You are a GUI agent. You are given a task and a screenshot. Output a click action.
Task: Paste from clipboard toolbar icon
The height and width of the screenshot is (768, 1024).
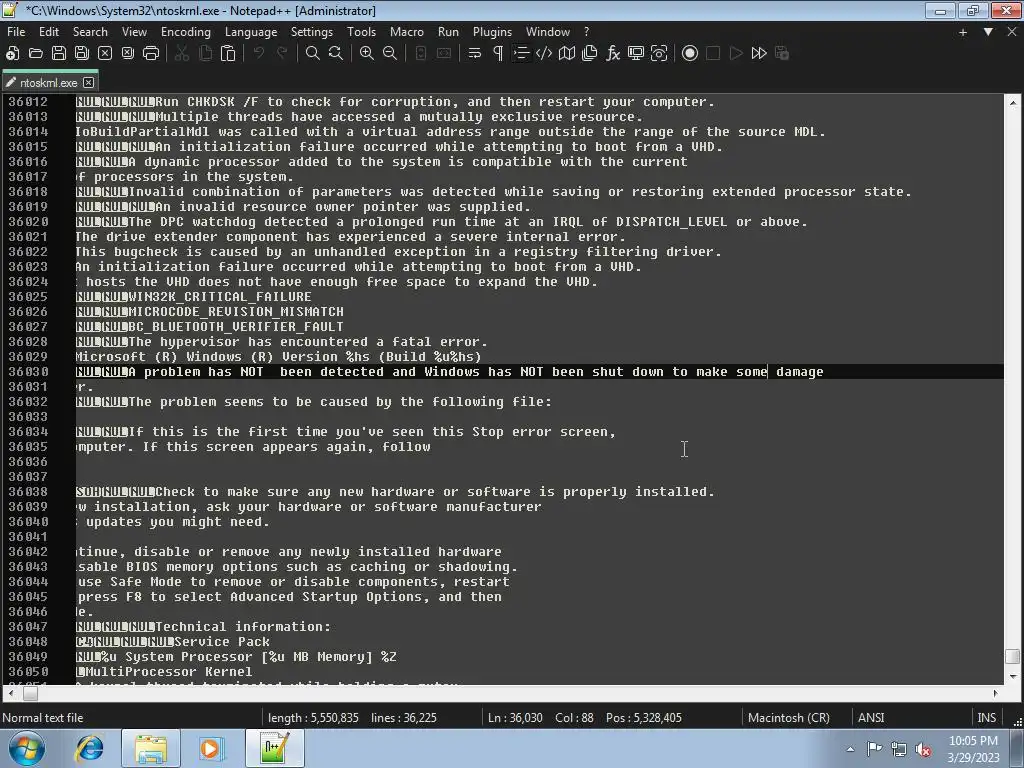228,54
